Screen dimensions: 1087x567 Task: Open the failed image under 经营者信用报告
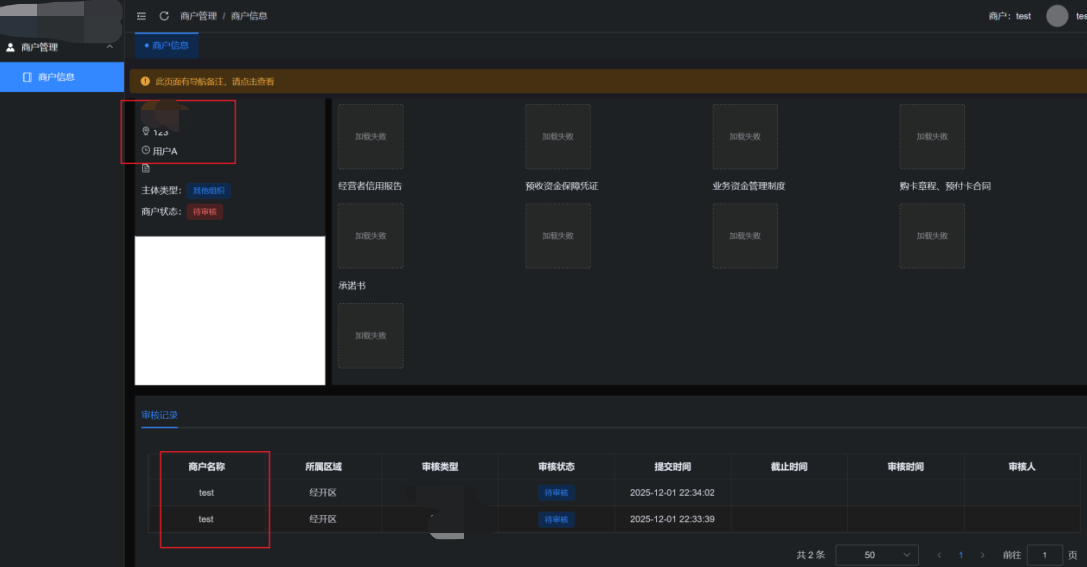(370, 236)
